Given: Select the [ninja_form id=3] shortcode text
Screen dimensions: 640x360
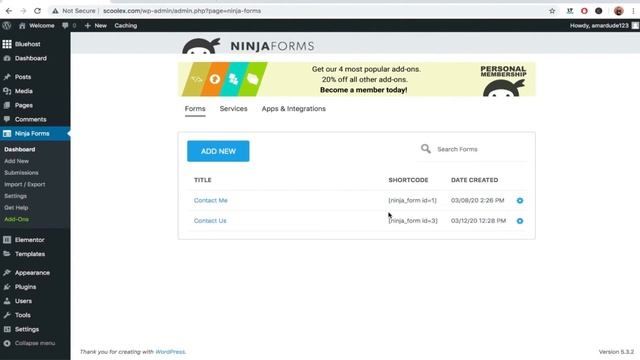Looking at the screenshot, I should coord(413,221).
